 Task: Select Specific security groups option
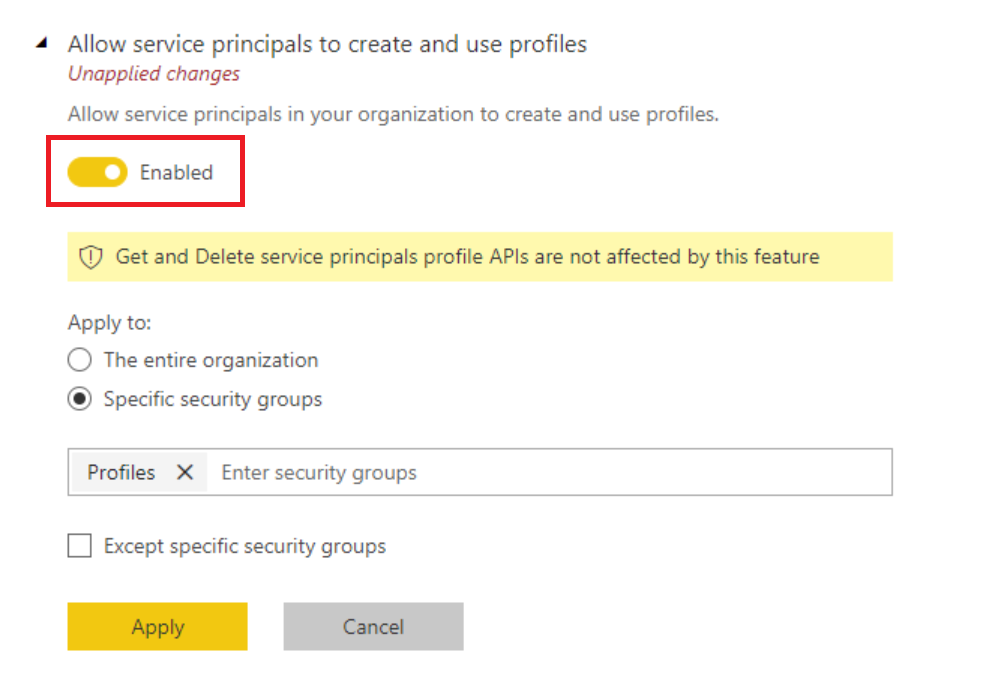click(79, 399)
